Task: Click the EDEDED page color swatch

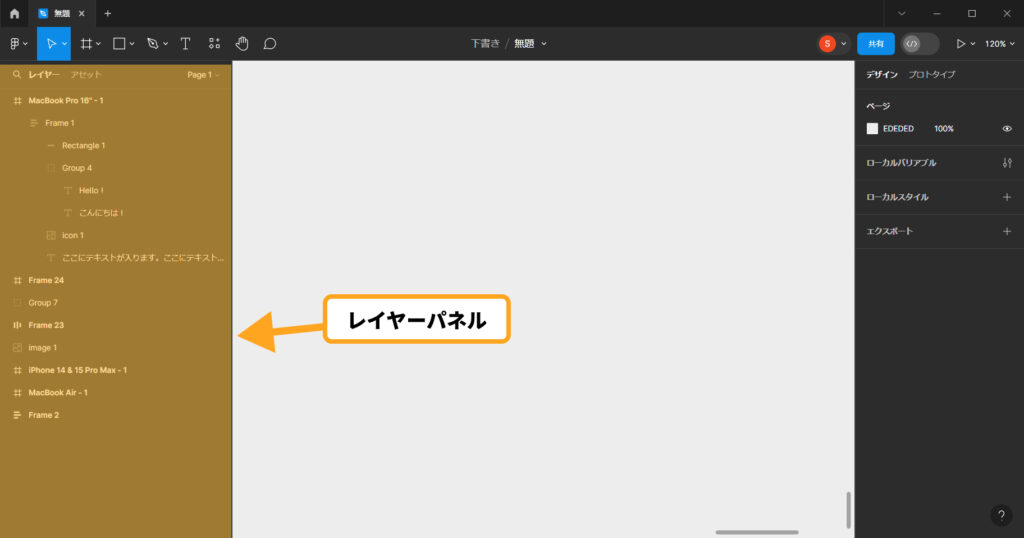Action: coord(872,129)
